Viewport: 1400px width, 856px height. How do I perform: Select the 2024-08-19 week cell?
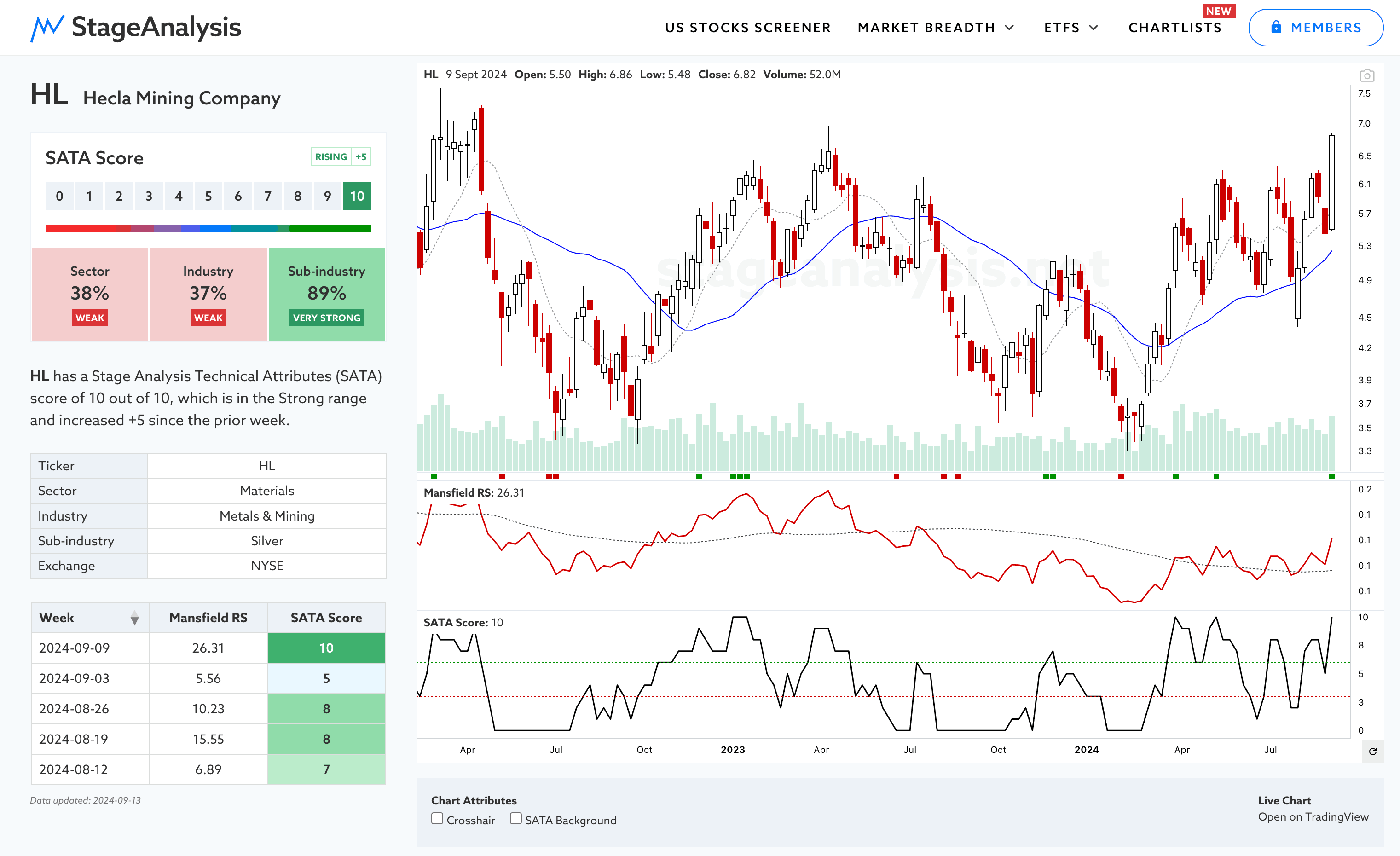90,739
